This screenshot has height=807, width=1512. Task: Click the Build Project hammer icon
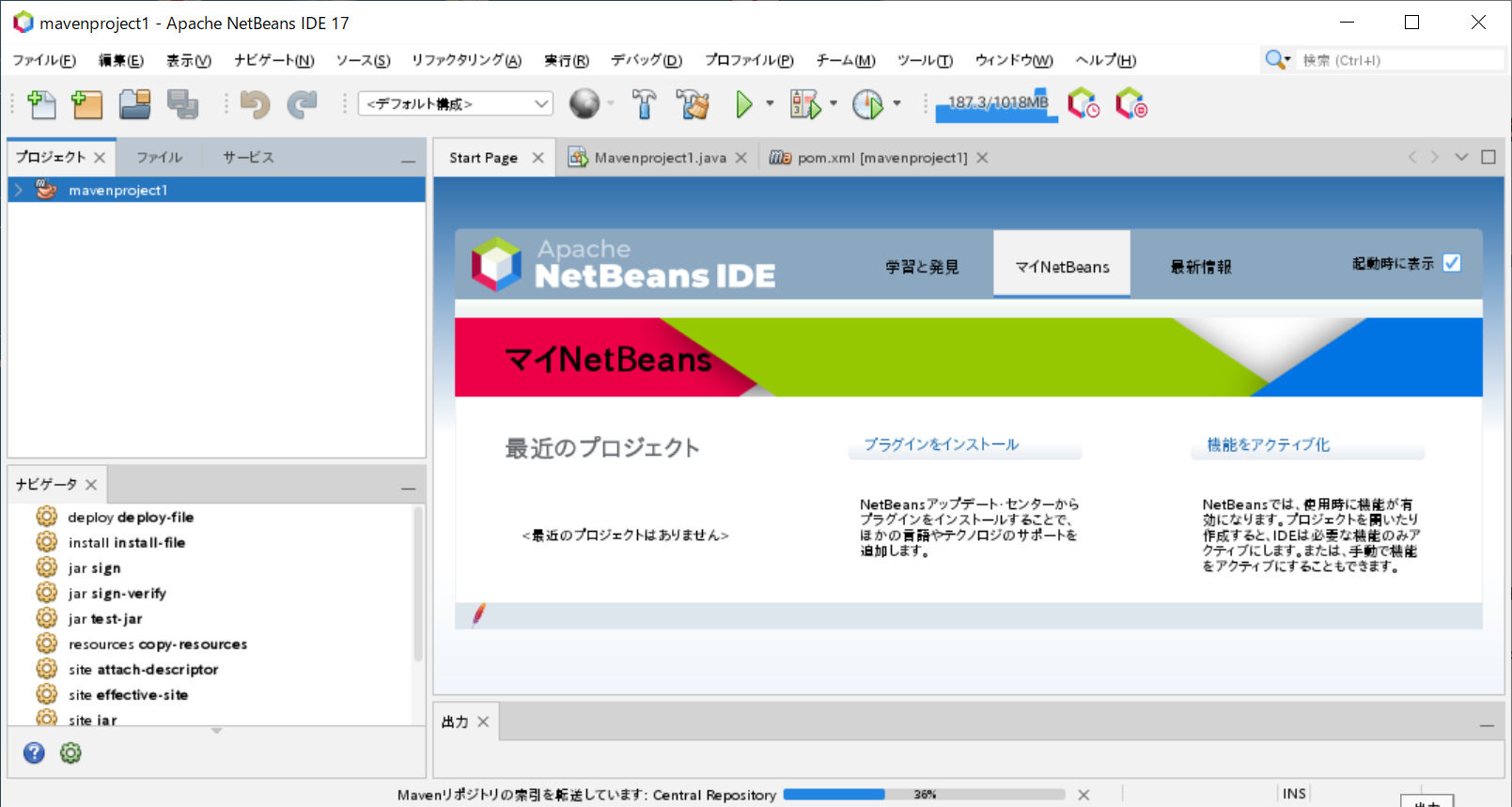pyautogui.click(x=644, y=103)
